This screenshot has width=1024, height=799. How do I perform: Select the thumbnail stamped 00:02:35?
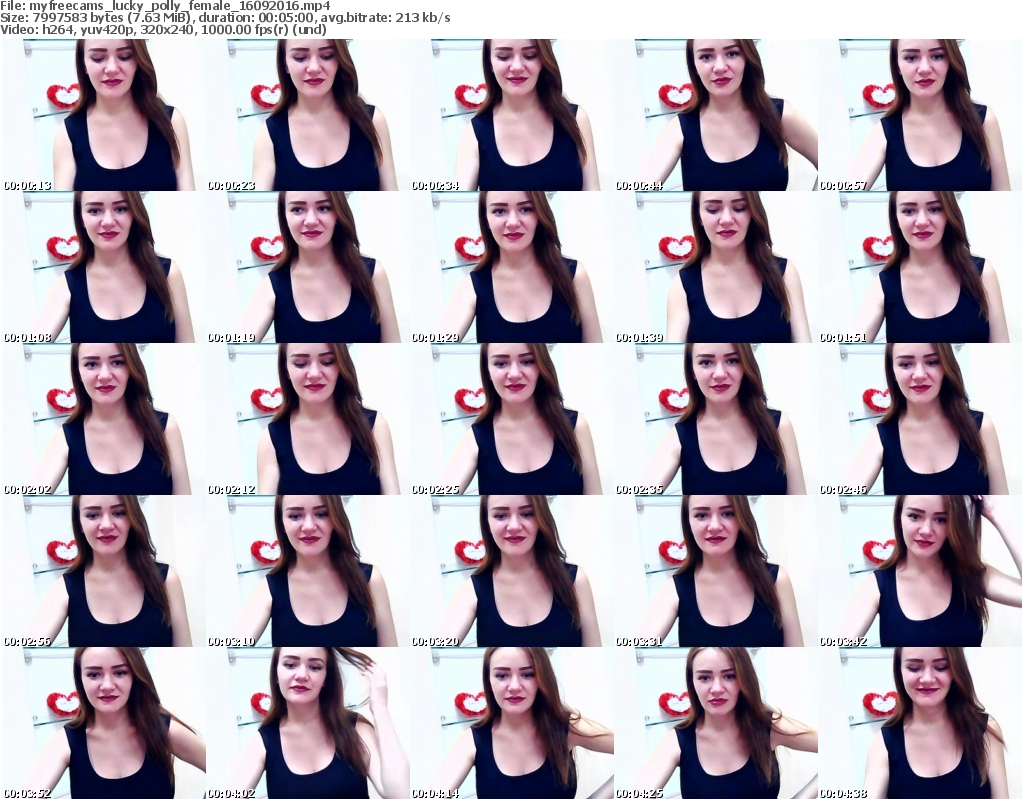tap(716, 419)
